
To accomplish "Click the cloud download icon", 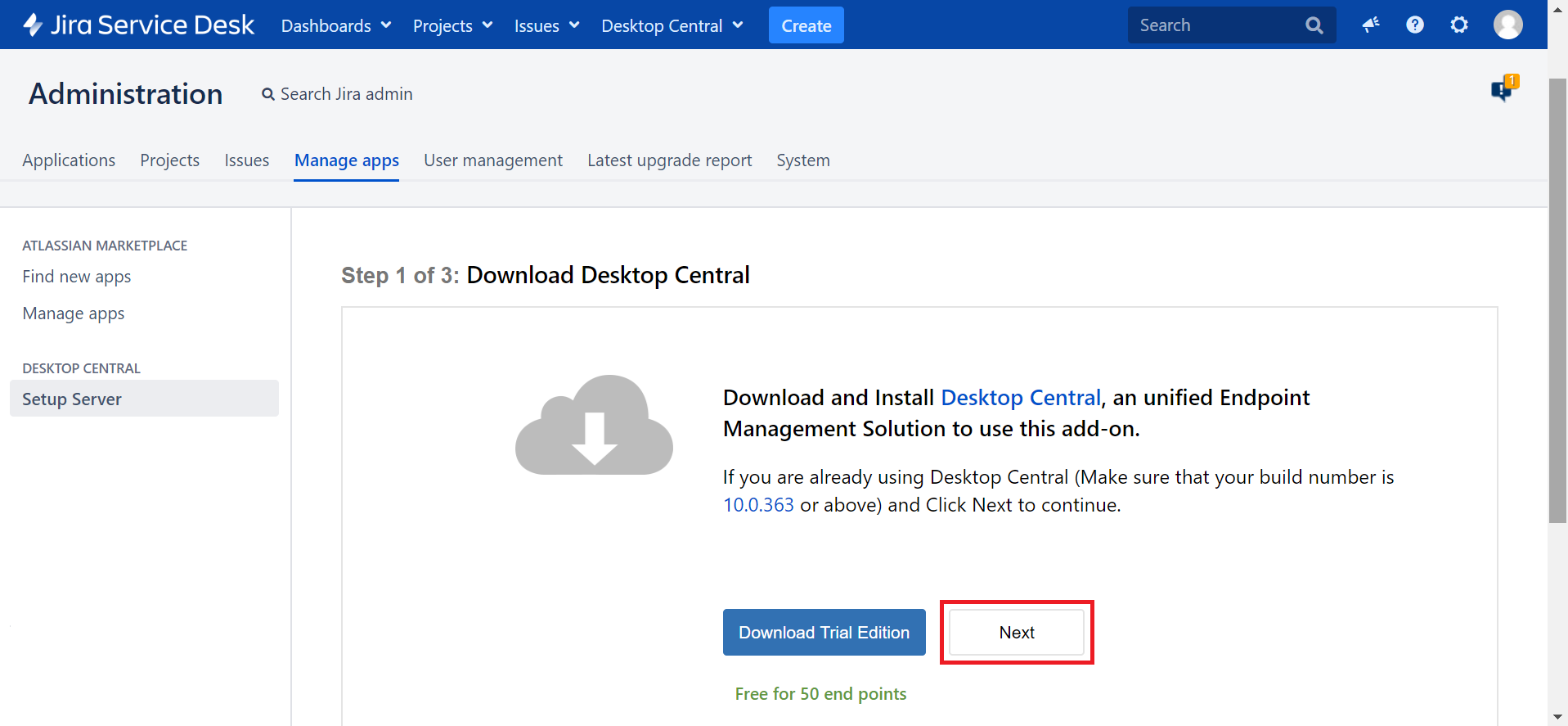I will 594,425.
